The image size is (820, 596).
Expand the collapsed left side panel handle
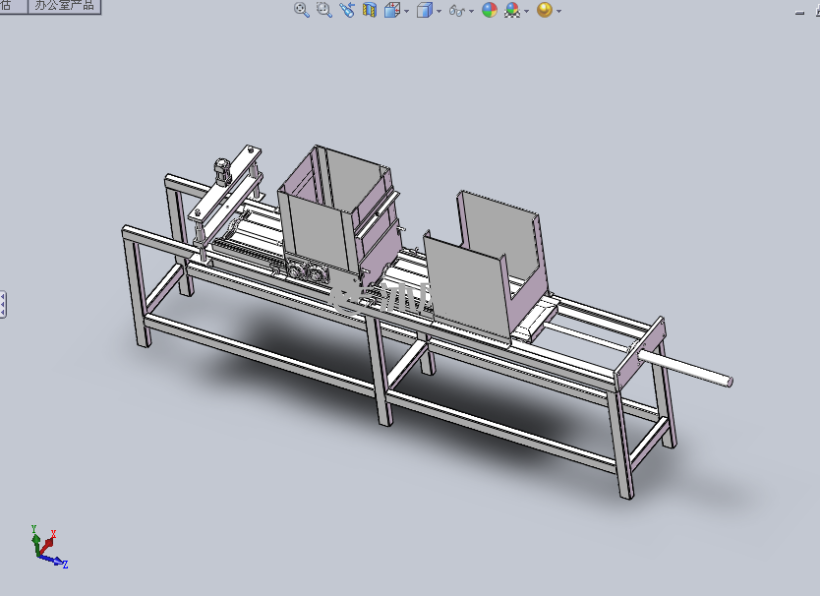(3, 304)
